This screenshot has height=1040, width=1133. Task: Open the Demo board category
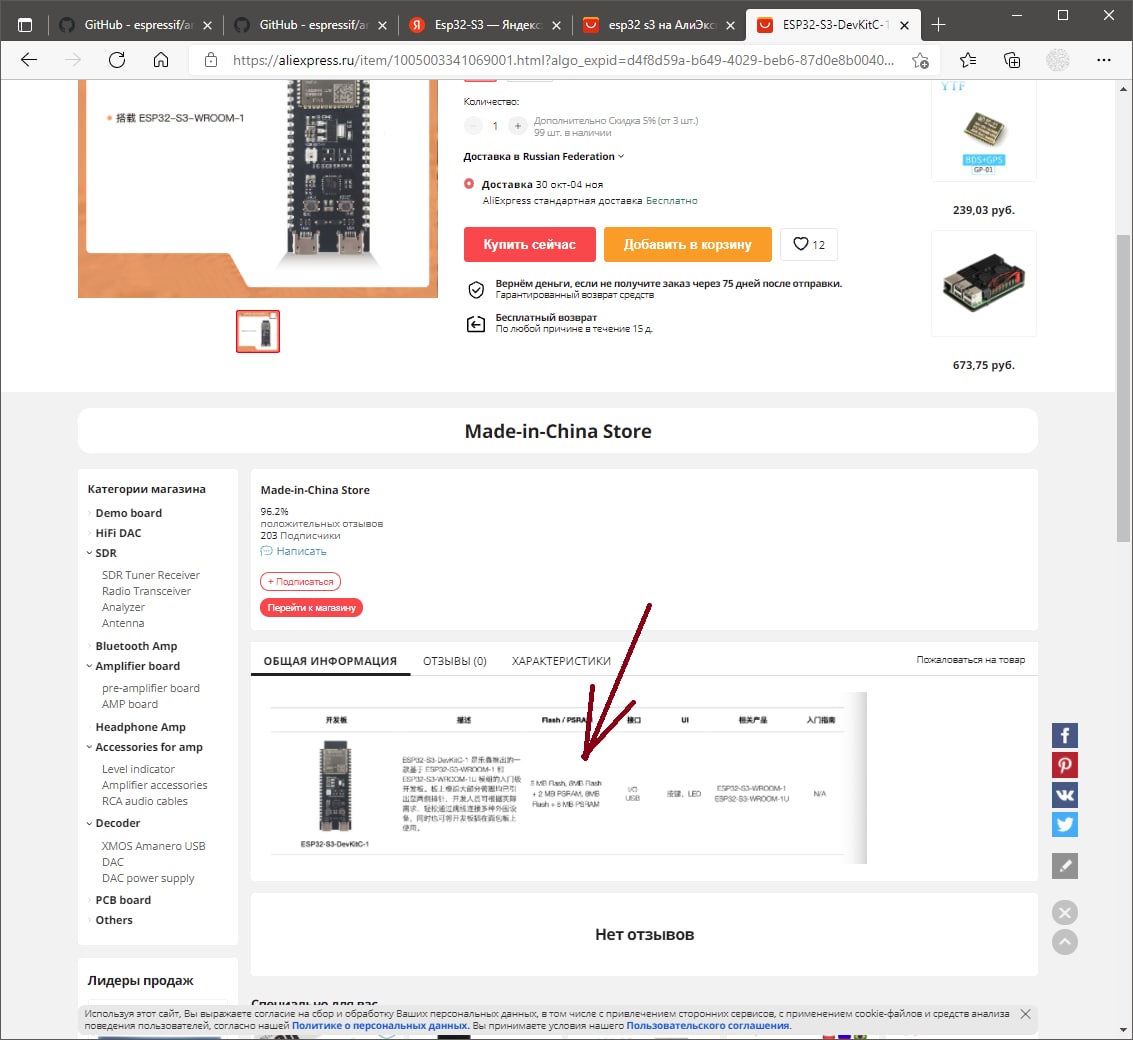click(129, 512)
